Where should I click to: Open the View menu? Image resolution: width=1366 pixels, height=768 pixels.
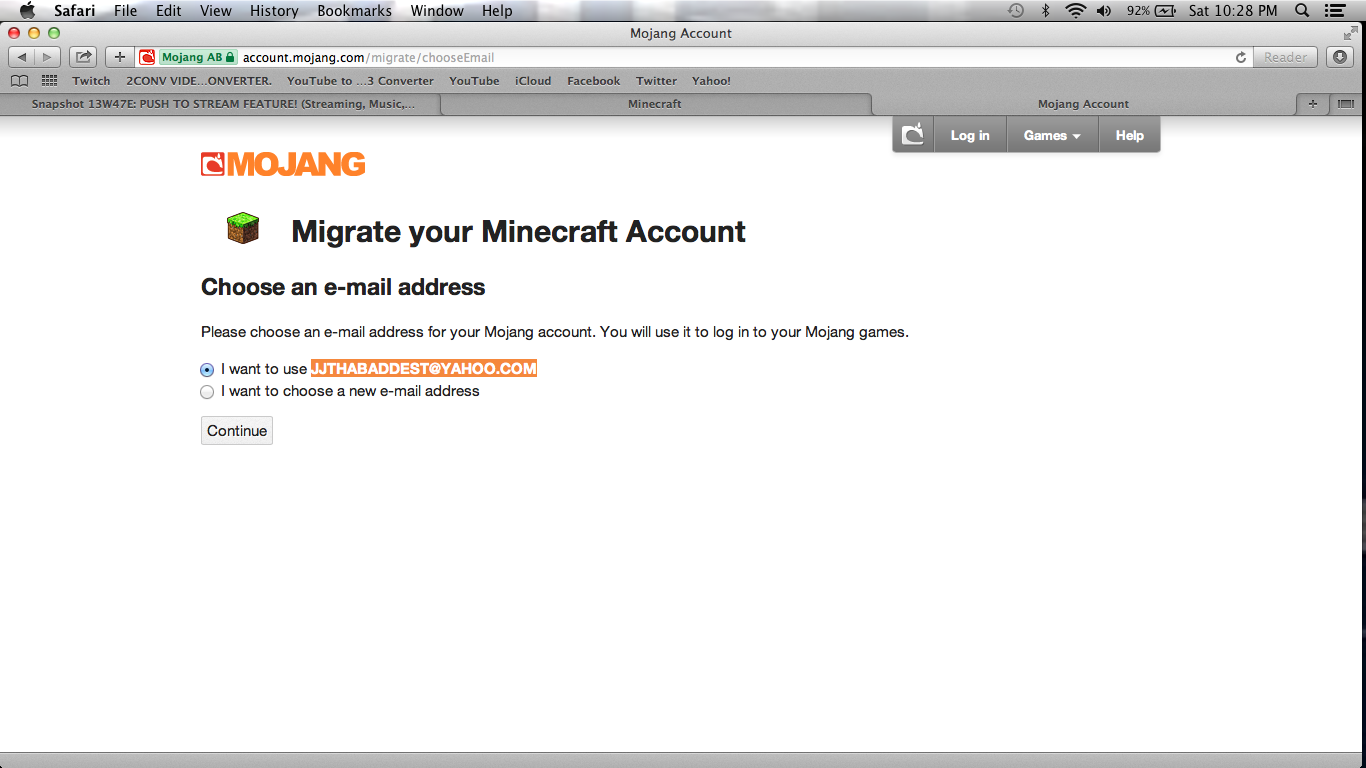click(x=215, y=10)
